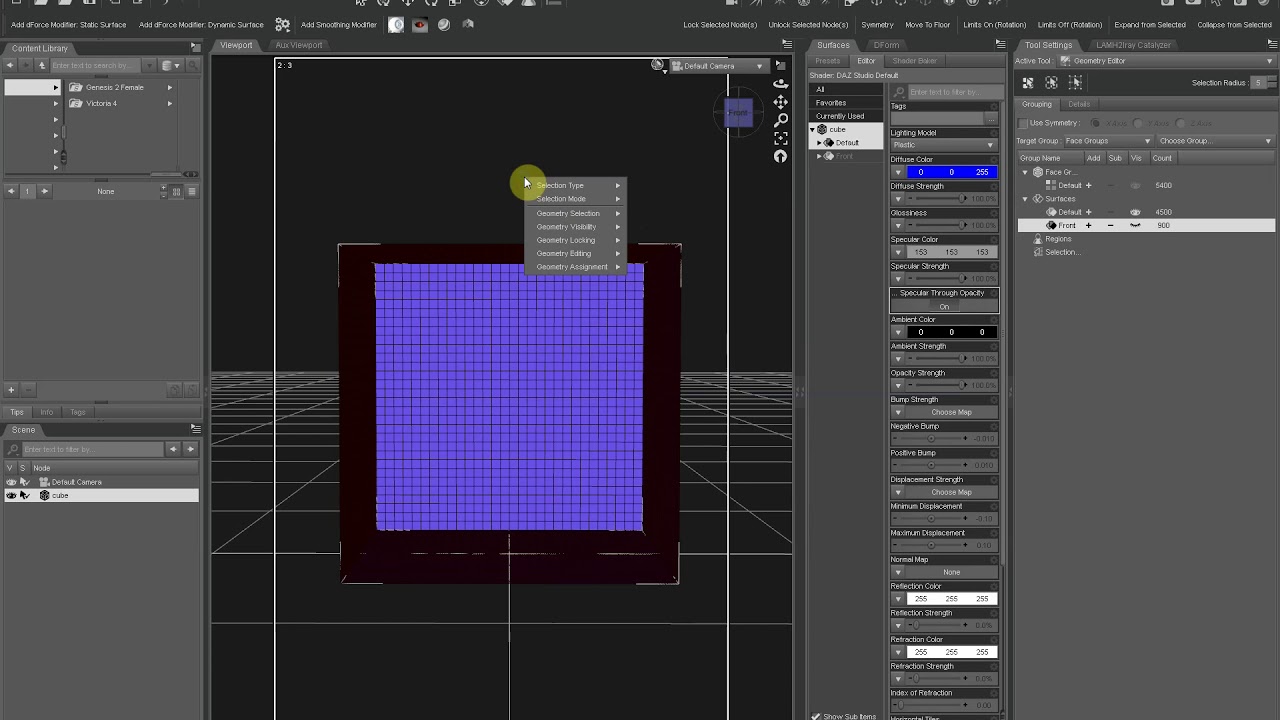Click Add Smoothing Modifier button
Screen dimensions: 1280x720
coord(338,25)
